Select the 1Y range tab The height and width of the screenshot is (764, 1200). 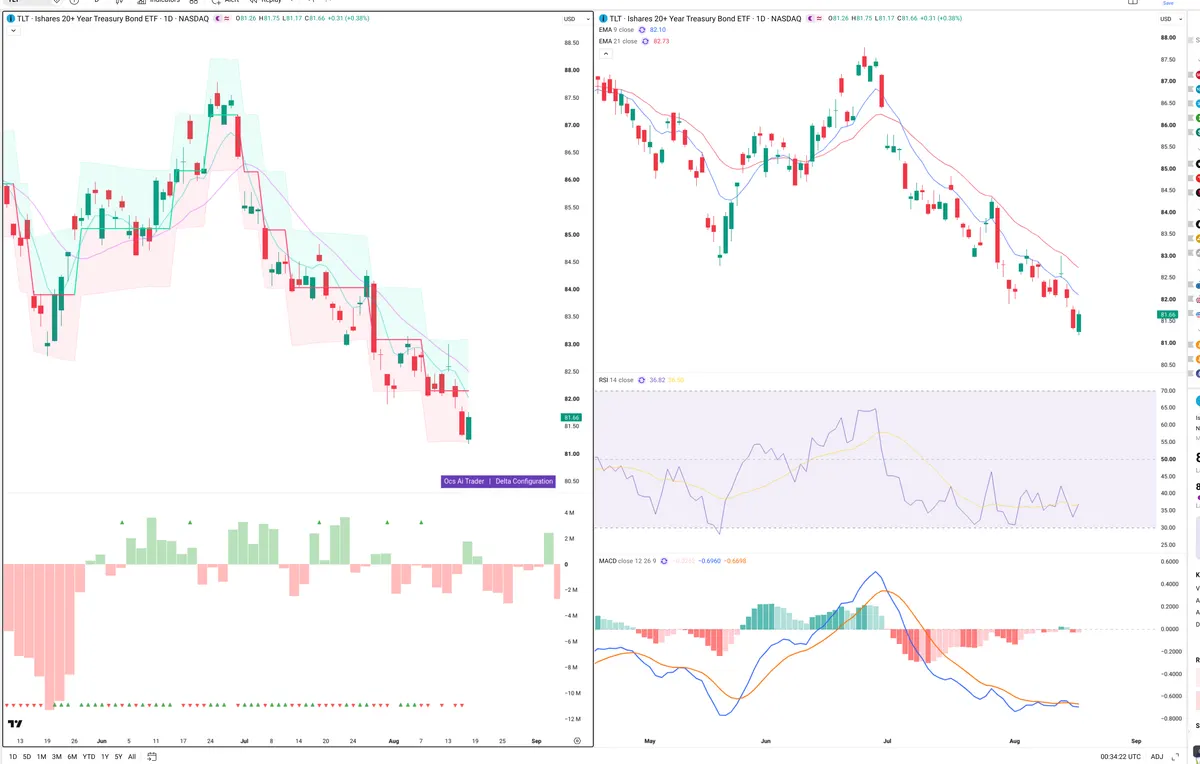(105, 756)
